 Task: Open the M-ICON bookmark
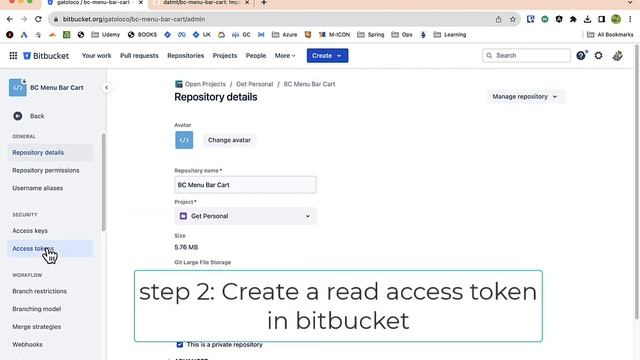334,35
